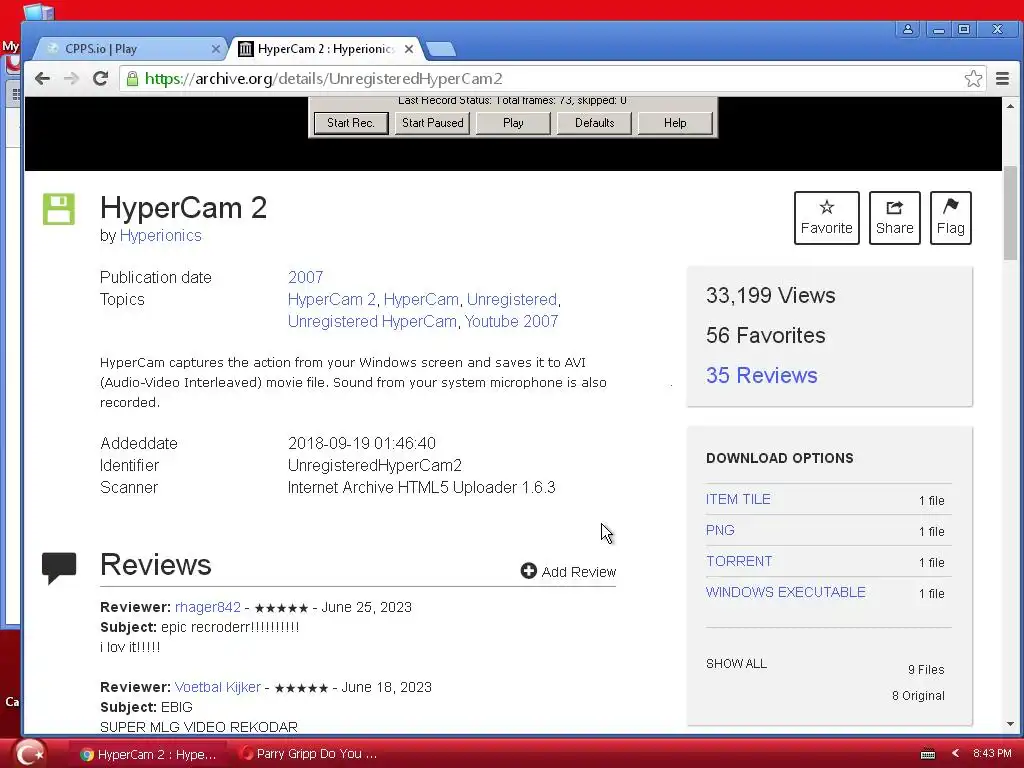Click the green padlock security icon
This screenshot has width=1024, height=768.
pos(133,79)
